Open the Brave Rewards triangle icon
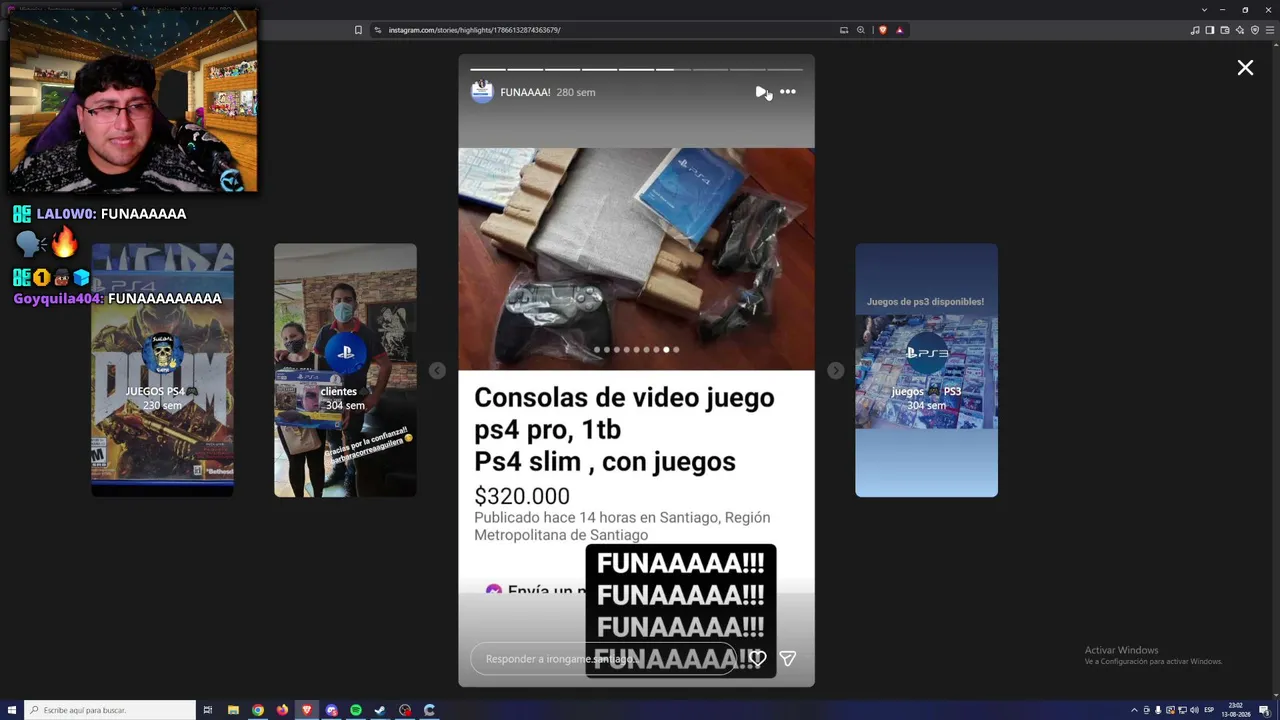Image resolution: width=1280 pixels, height=720 pixels. (899, 30)
